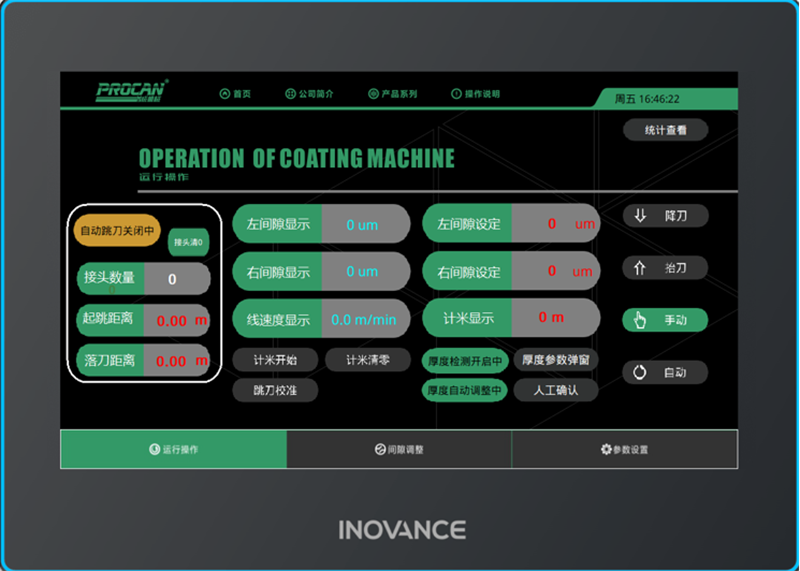Click the 左间隙设定 value field
Viewport: 800px width, 571px height.
tap(555, 224)
